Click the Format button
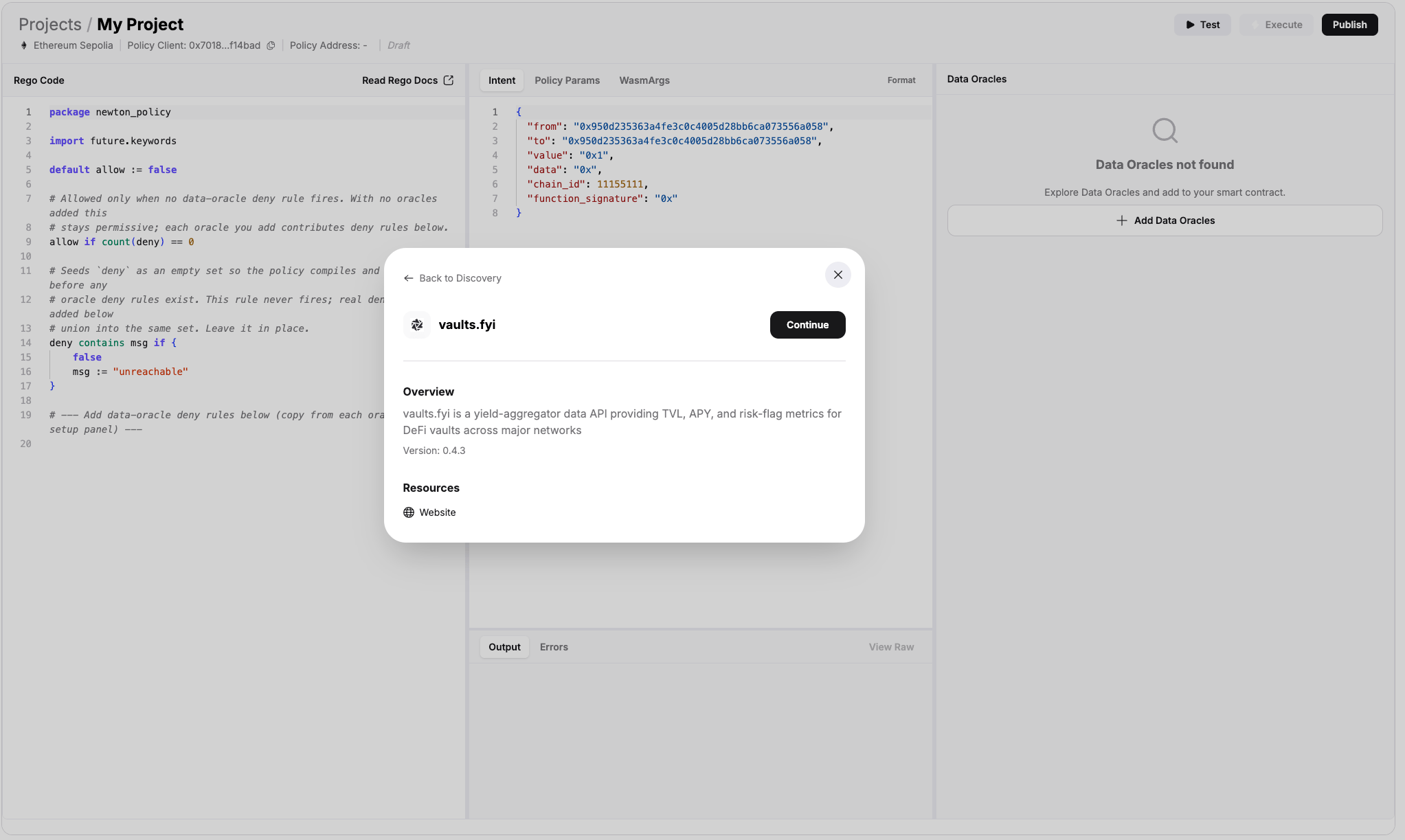This screenshot has height=840, width=1405. 901,80
